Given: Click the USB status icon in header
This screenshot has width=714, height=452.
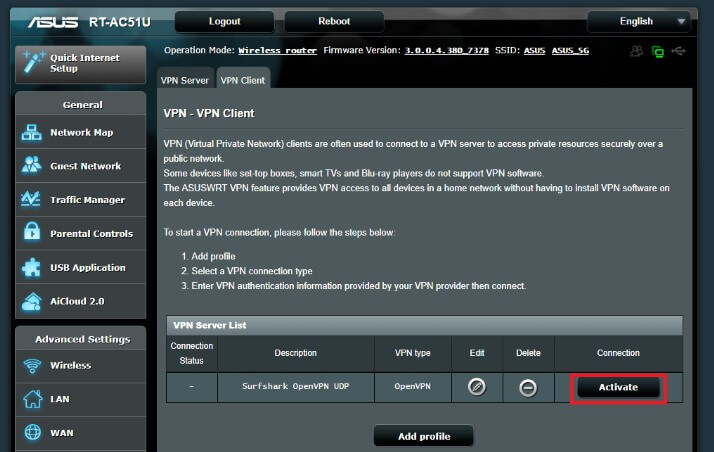Looking at the screenshot, I should (680, 51).
